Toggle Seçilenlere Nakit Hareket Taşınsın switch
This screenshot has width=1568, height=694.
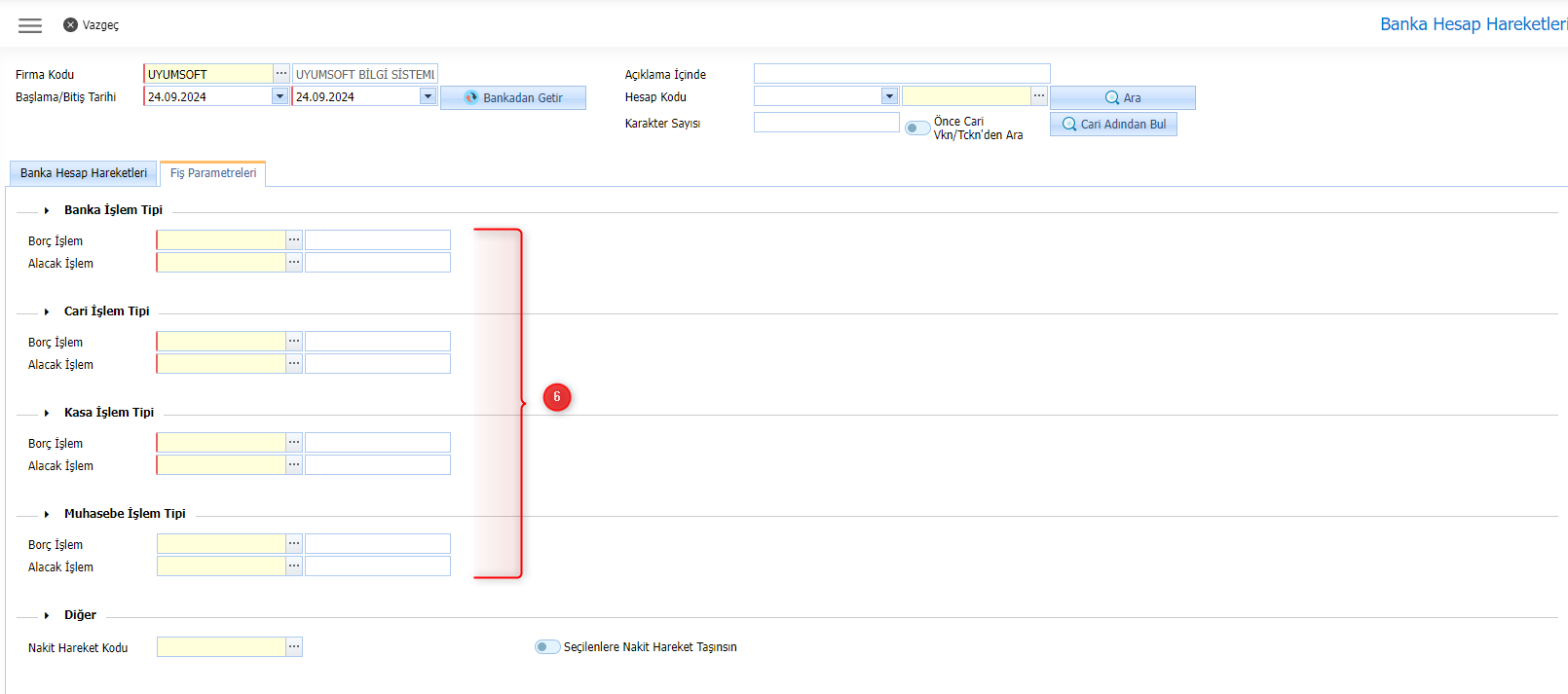(x=547, y=647)
